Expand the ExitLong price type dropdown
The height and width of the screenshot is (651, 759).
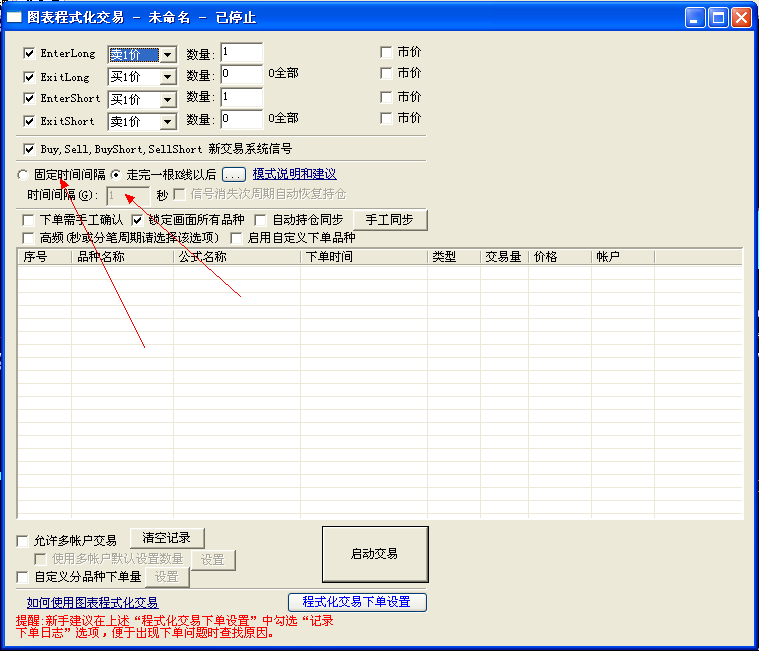point(167,77)
